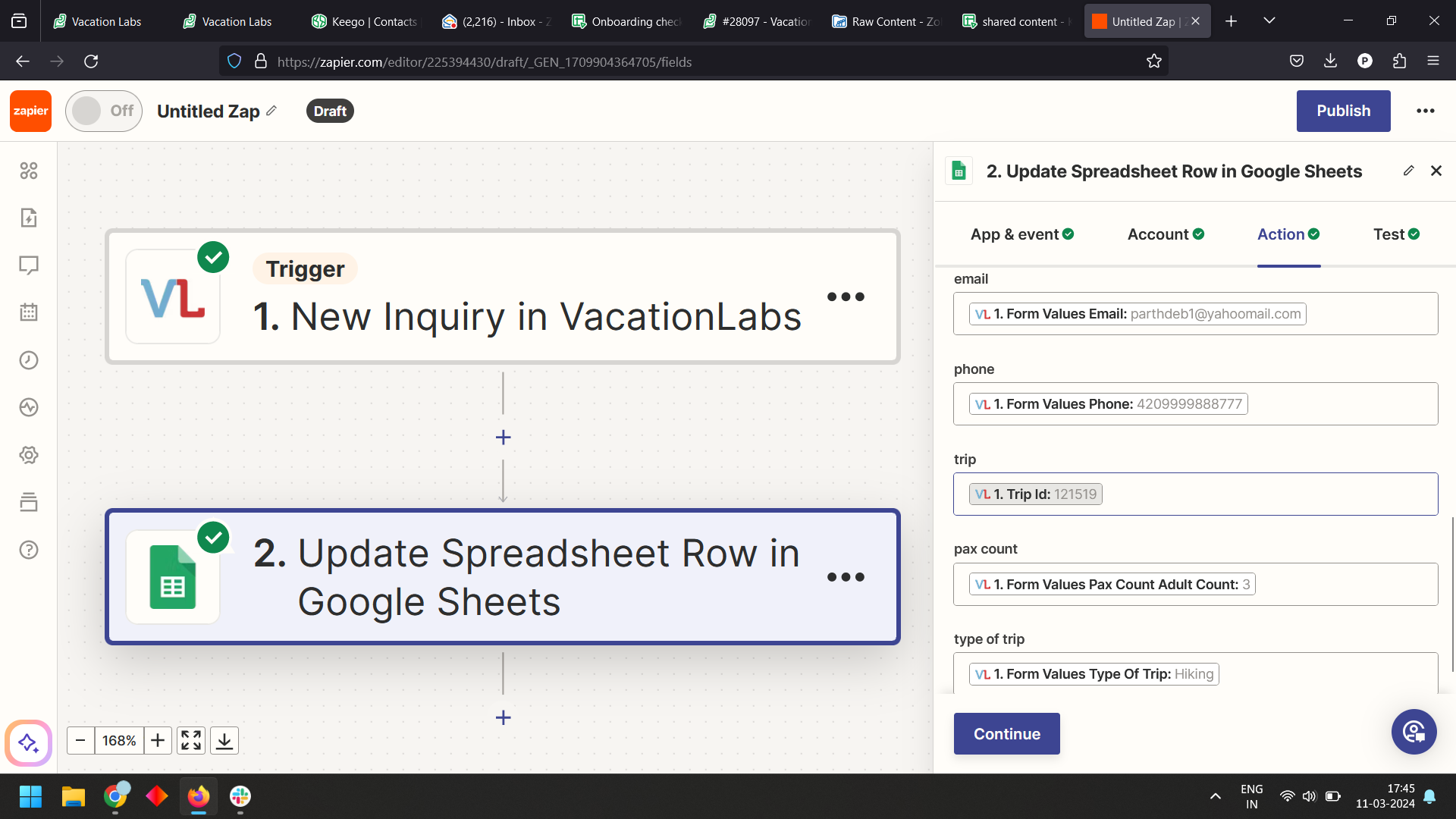Open Google Sheets step three-dot menu

(846, 577)
